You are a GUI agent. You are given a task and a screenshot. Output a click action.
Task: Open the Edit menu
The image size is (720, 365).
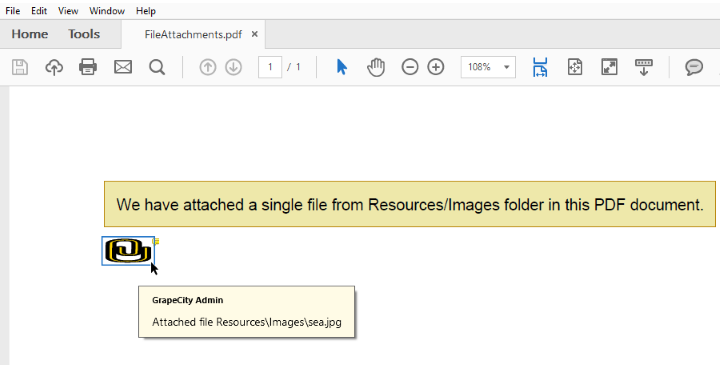39,11
